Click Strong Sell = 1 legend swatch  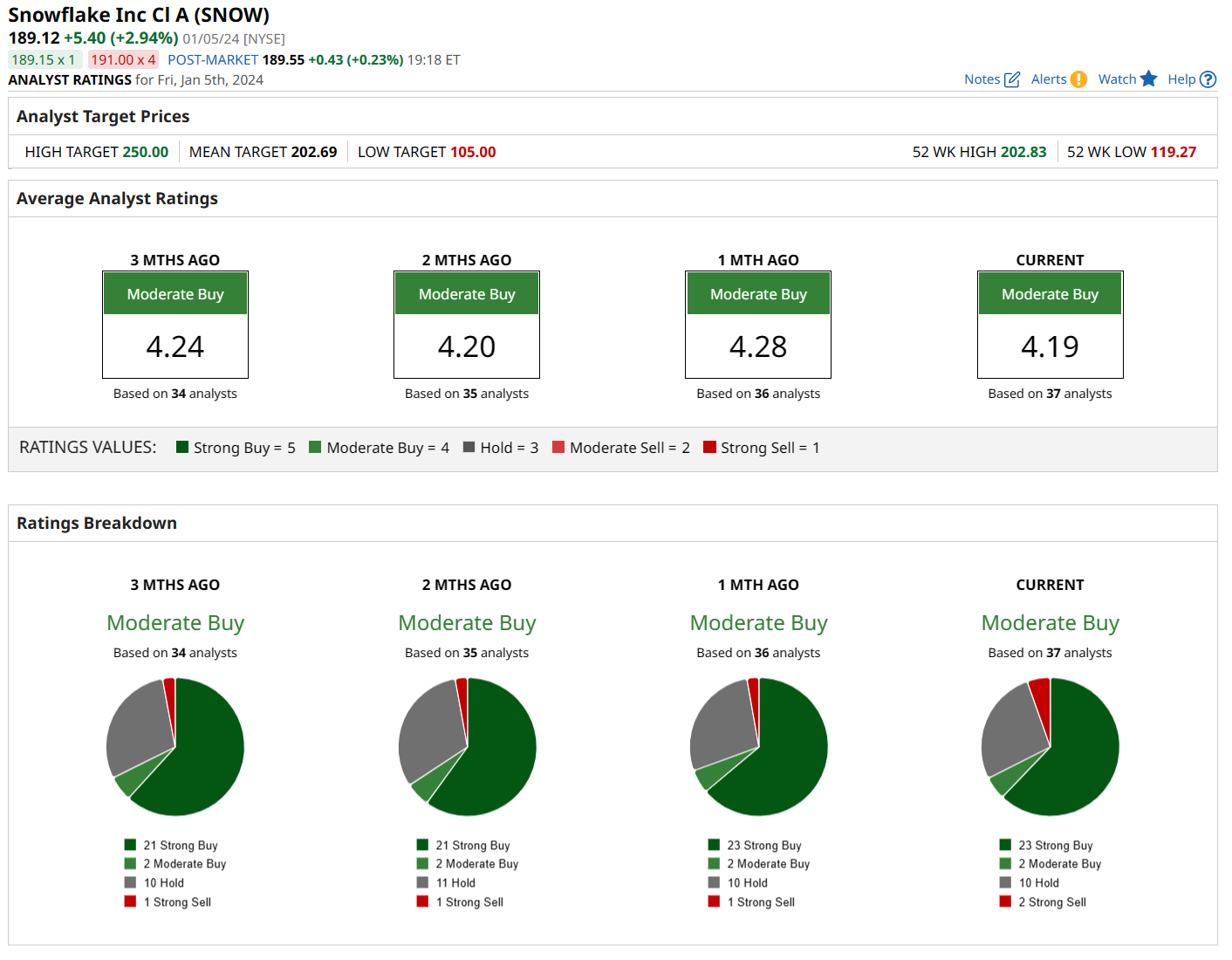709,447
